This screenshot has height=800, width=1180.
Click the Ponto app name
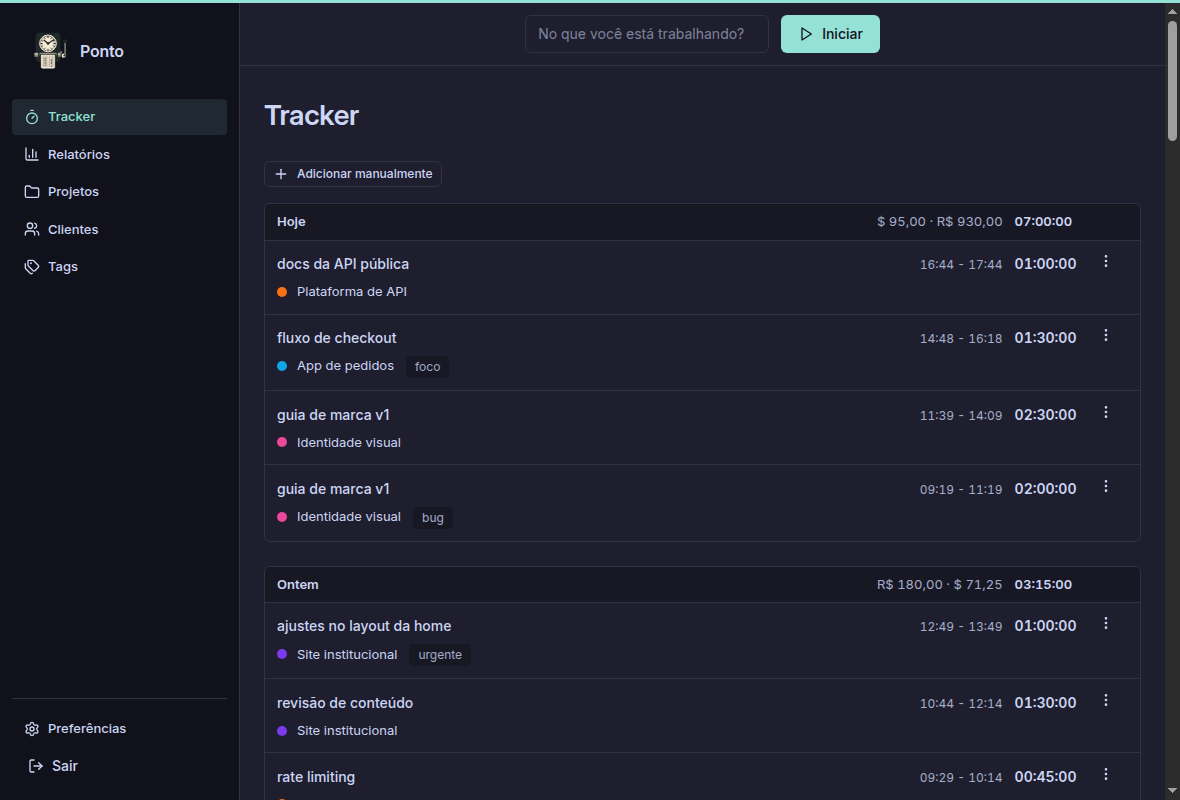[x=102, y=51]
